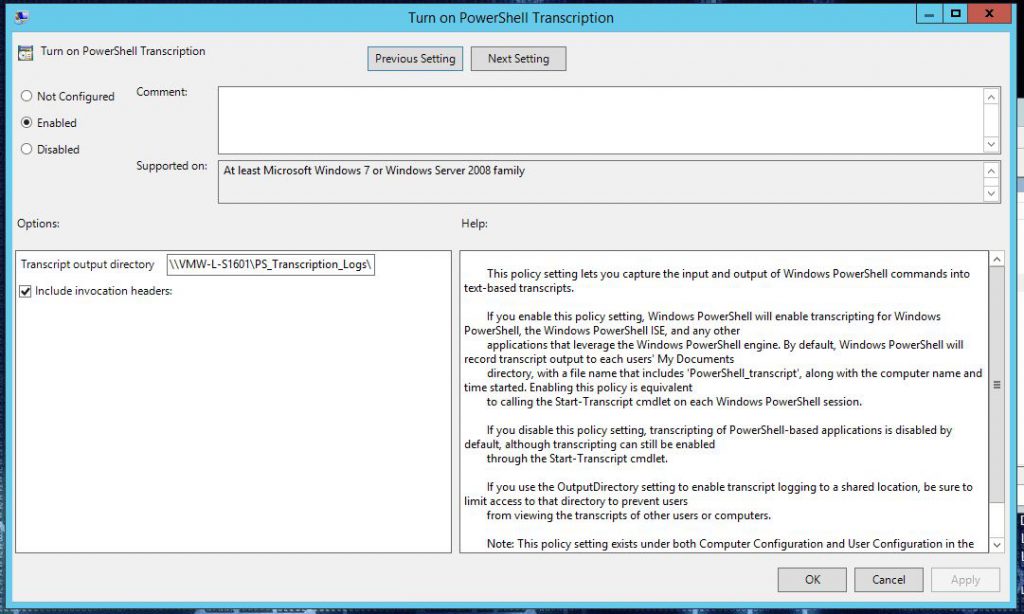Screen dimensions: 1024x614
Task: Apply the transcription policy changes
Action: click(x=964, y=579)
